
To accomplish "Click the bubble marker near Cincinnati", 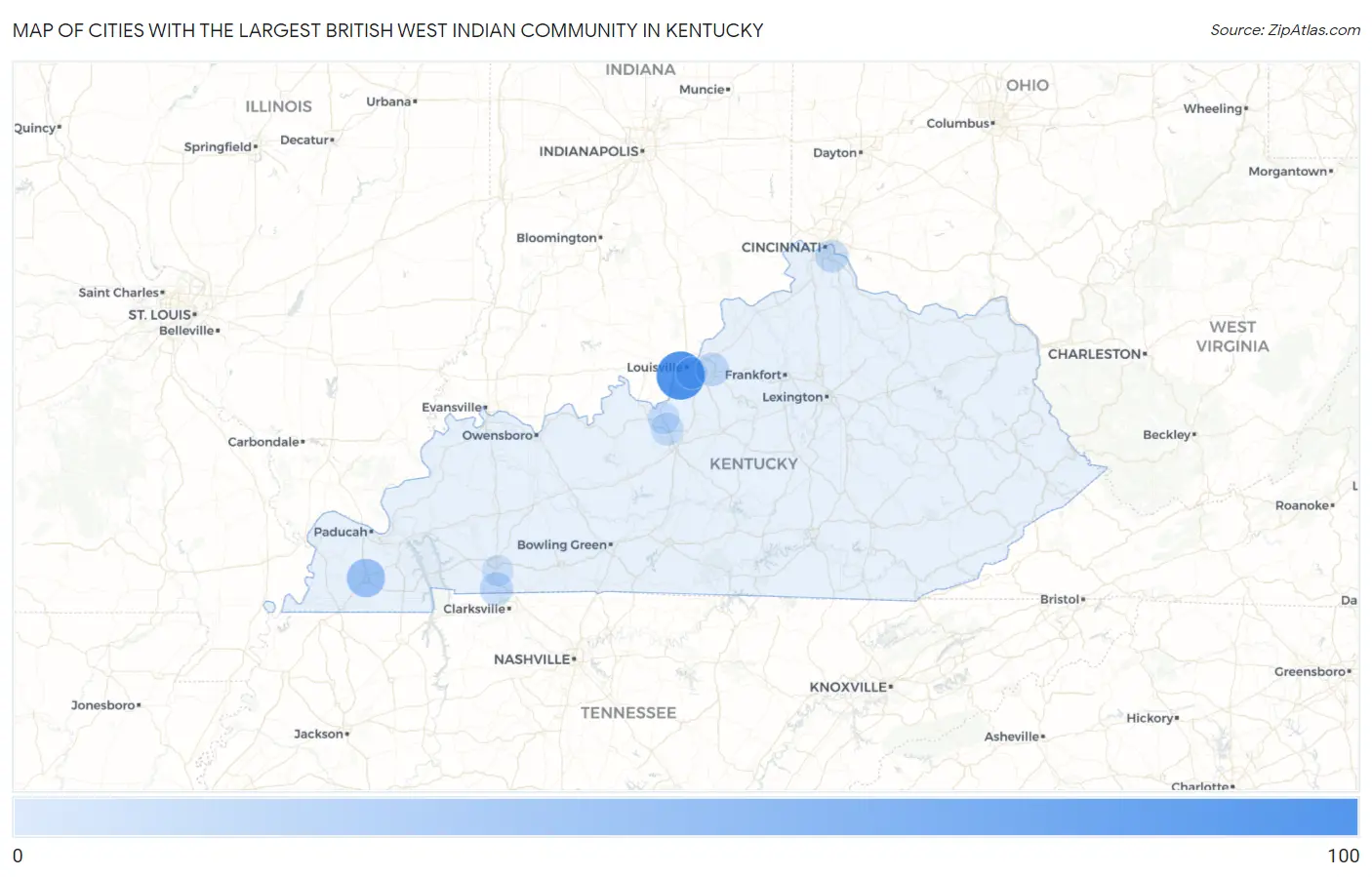I will pyautogui.click(x=831, y=257).
